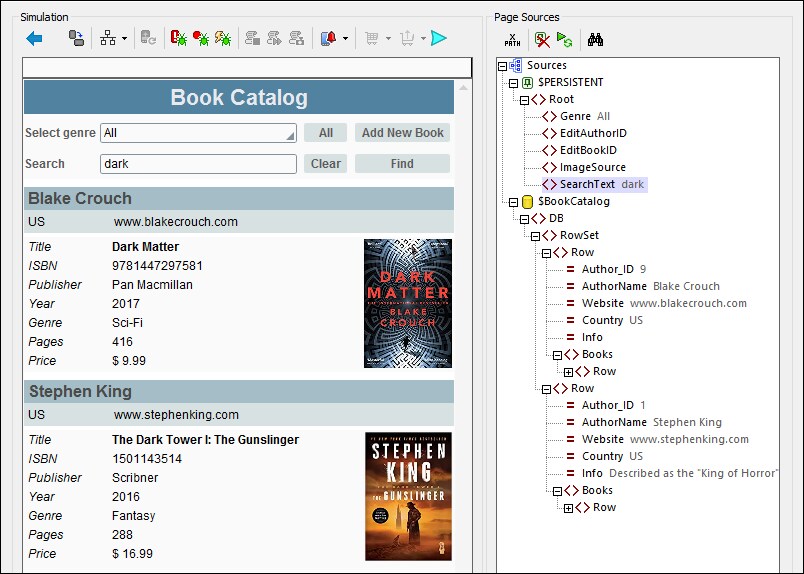Click the Find button

(x=402, y=164)
